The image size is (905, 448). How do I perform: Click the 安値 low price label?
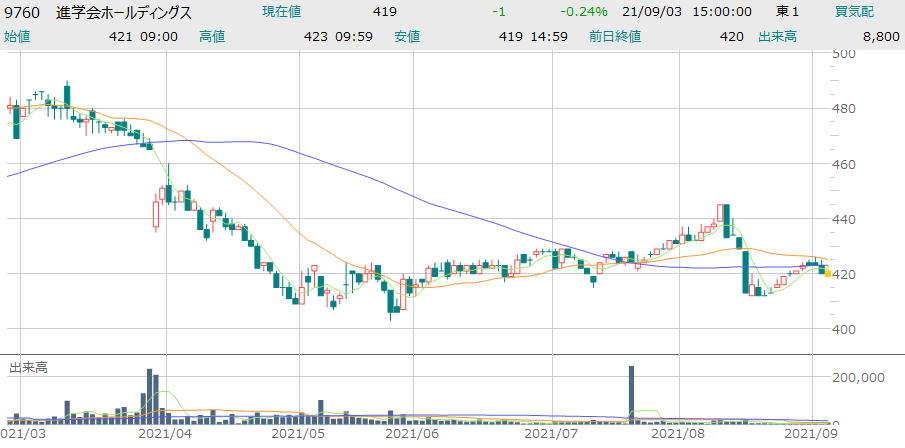(x=407, y=36)
